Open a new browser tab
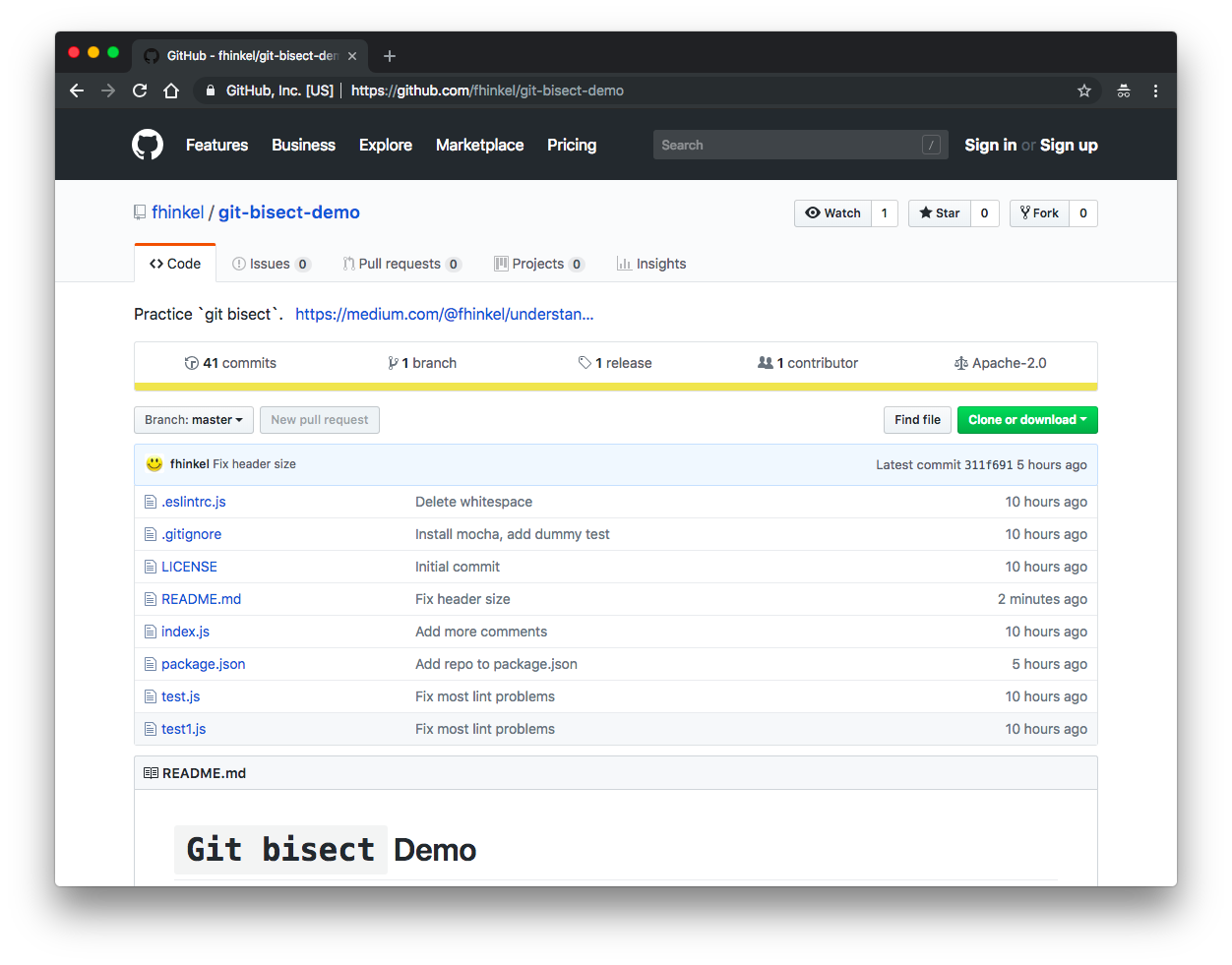This screenshot has height=965, width=1232. click(390, 56)
